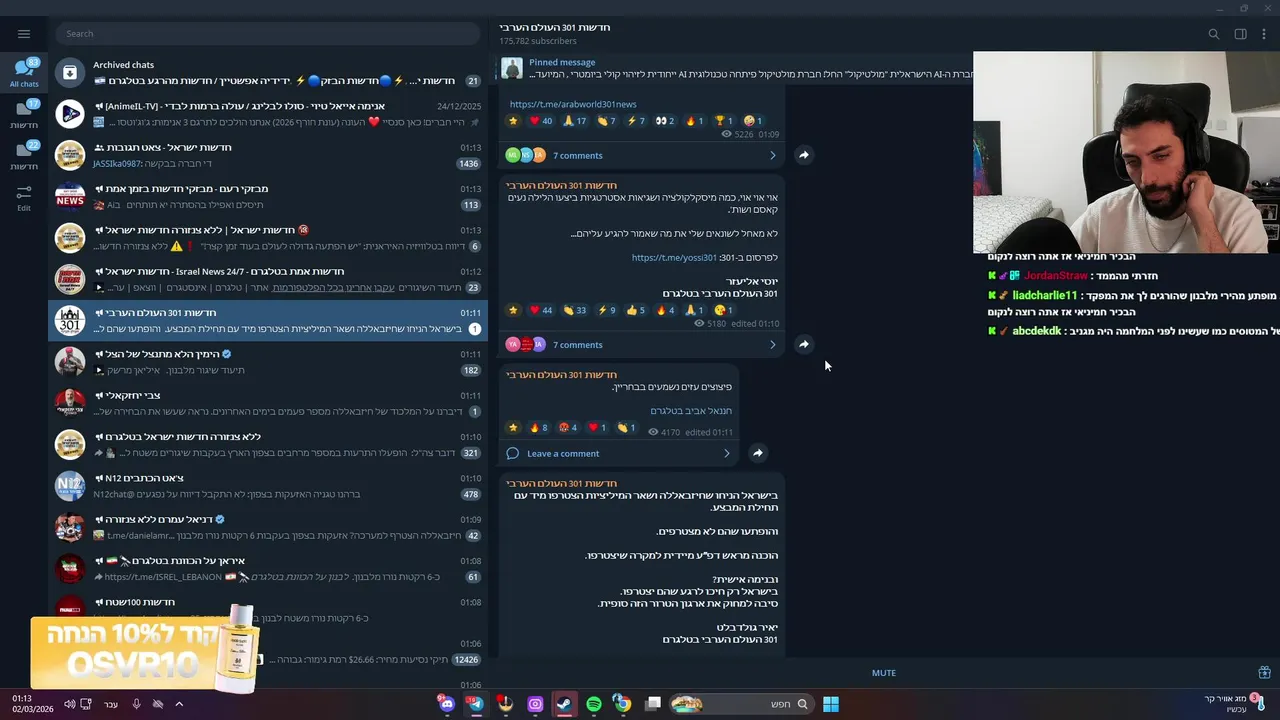Toggle the clapping reaction showing 33
The image size is (1280, 720).
(575, 310)
